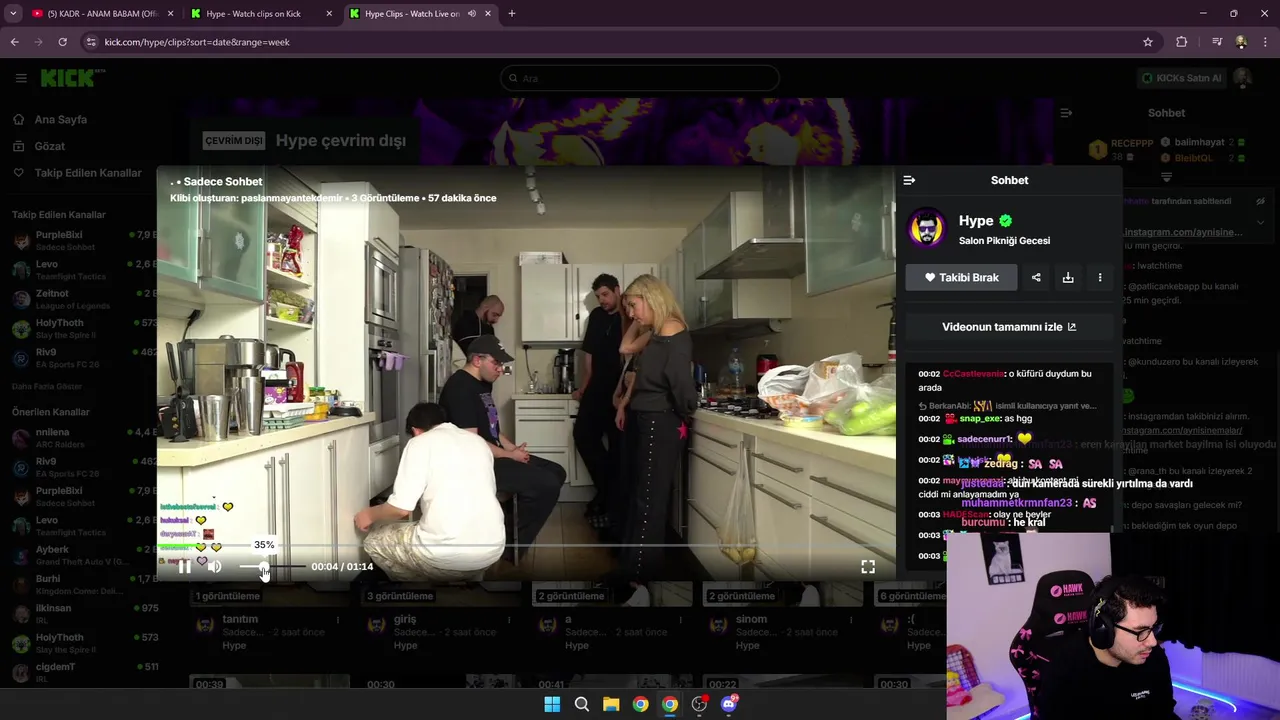
Task: Open the Kick hamburger menu
Action: (x=21, y=78)
